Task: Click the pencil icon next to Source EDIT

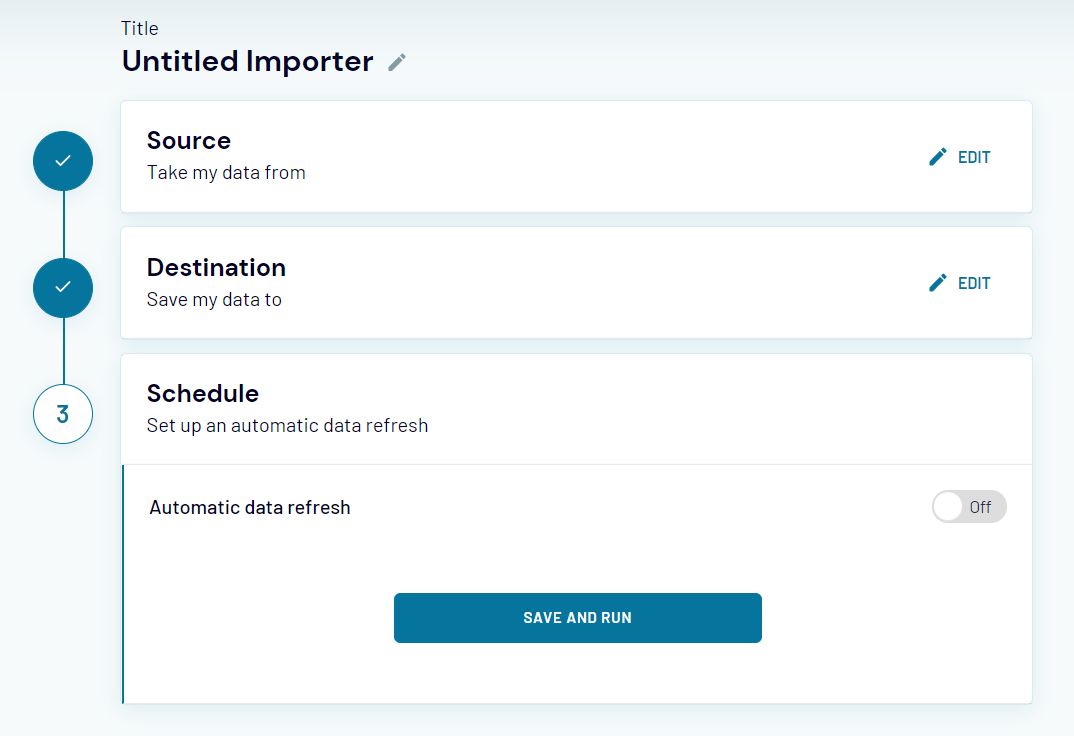Action: (937, 156)
